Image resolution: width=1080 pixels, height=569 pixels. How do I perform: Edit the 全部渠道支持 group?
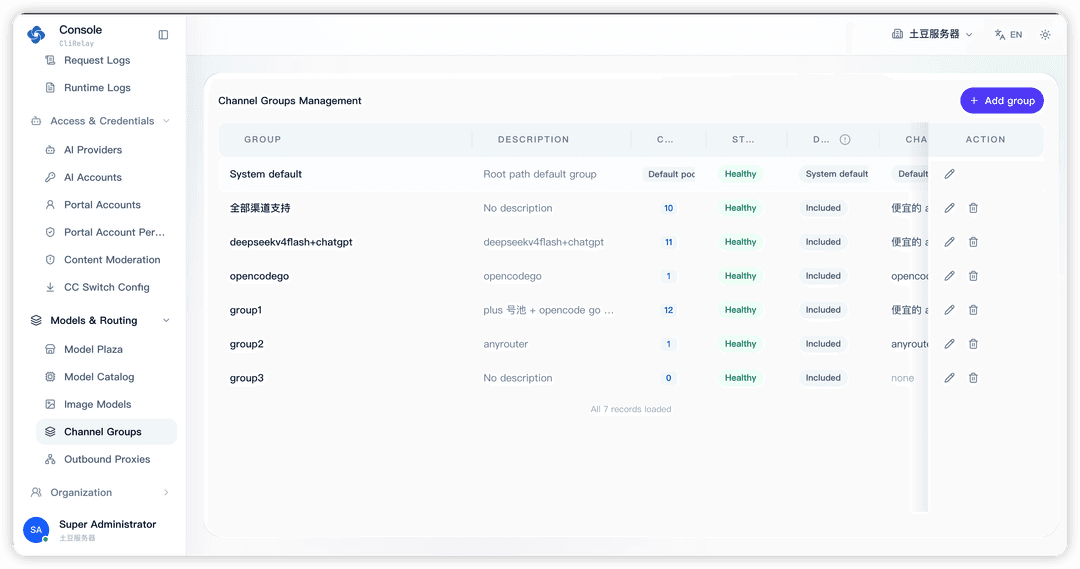[x=949, y=208]
